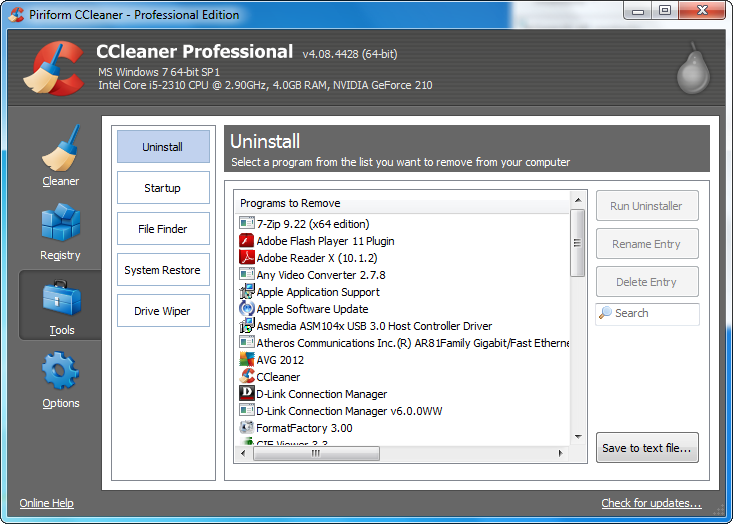
Task: Open the System Restore tab
Action: (163, 270)
